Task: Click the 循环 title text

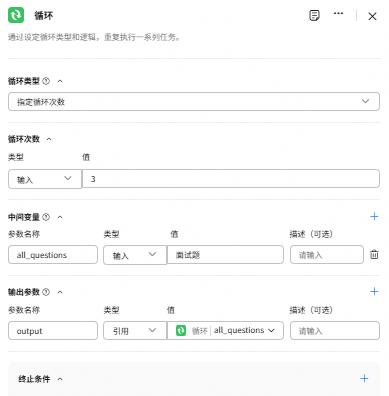Action: [x=43, y=15]
